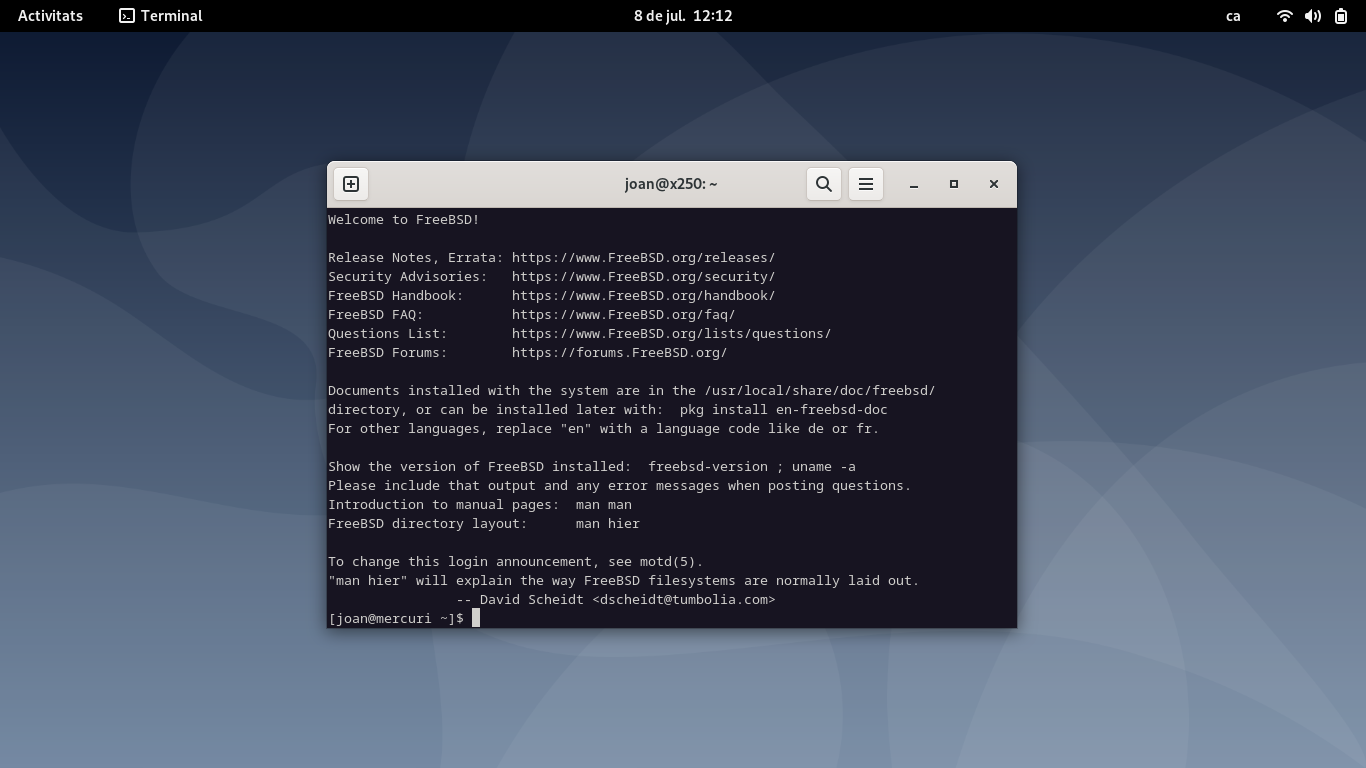Click the releases URL in terminal

pyautogui.click(x=643, y=257)
